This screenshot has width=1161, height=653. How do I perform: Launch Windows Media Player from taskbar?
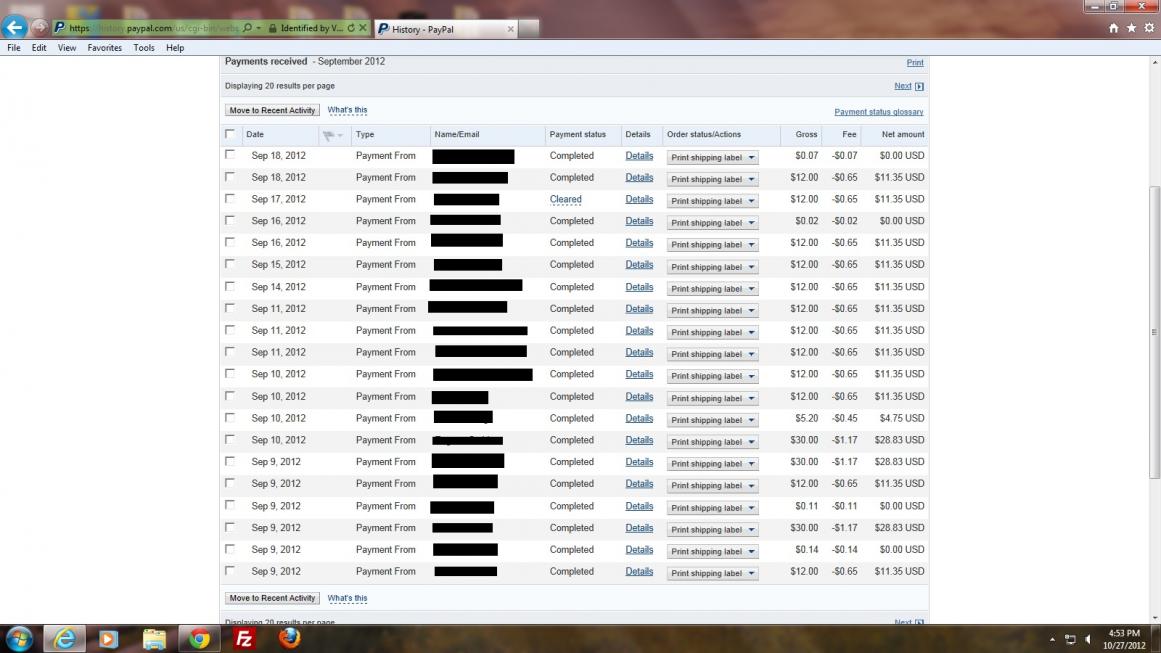(x=109, y=638)
